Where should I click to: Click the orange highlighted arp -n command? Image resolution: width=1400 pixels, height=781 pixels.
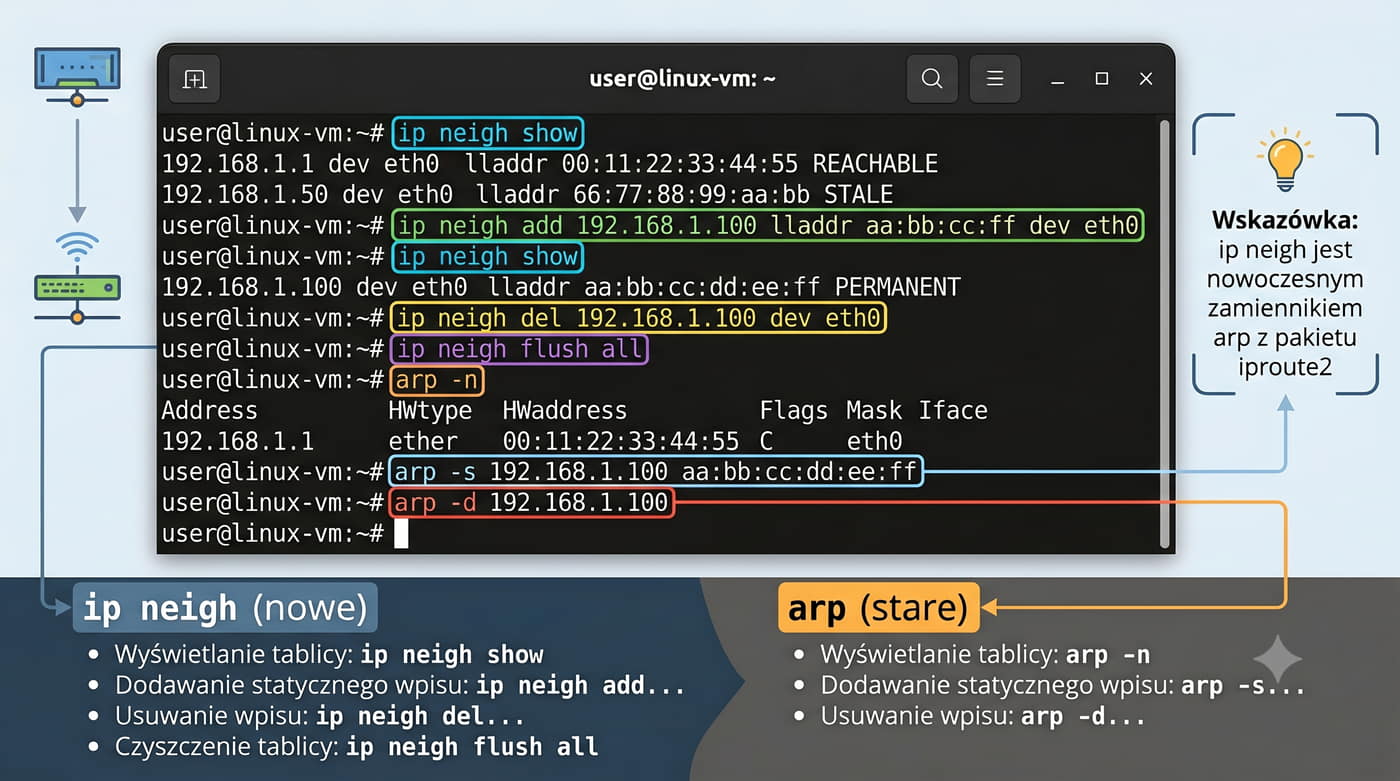click(438, 380)
